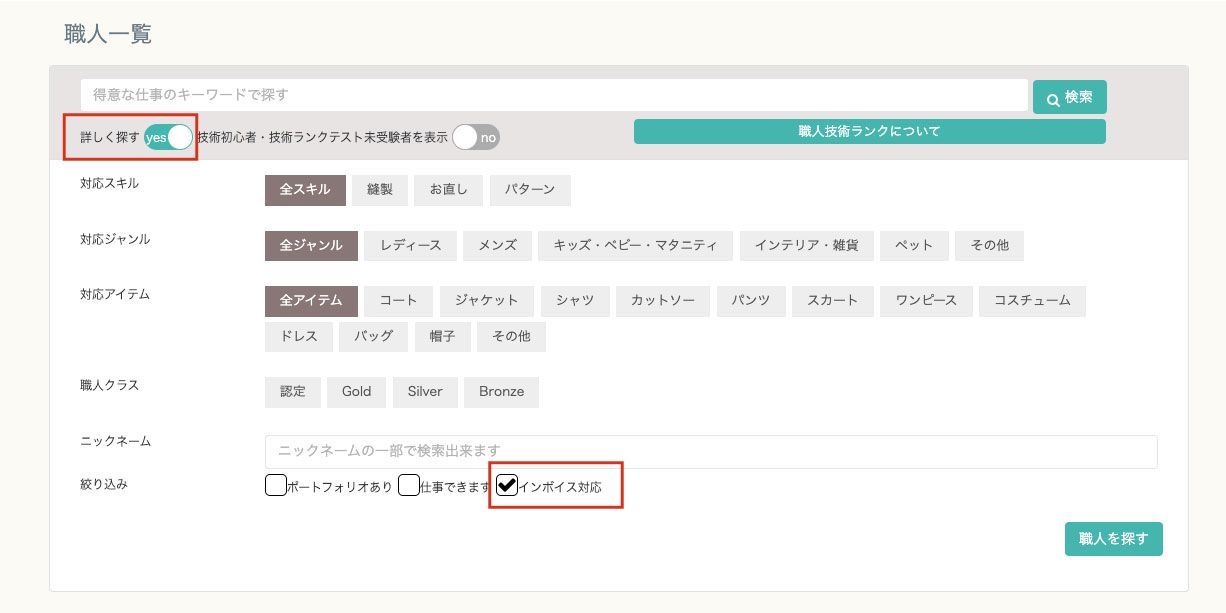Viewport: 1226px width, 613px height.
Task: Pick コート item filter
Action: [x=398, y=300]
